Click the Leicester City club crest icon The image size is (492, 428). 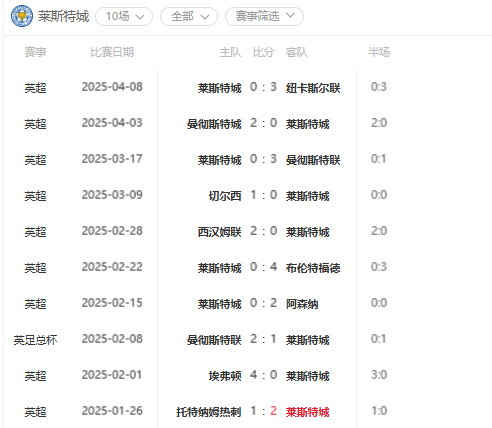[22, 16]
